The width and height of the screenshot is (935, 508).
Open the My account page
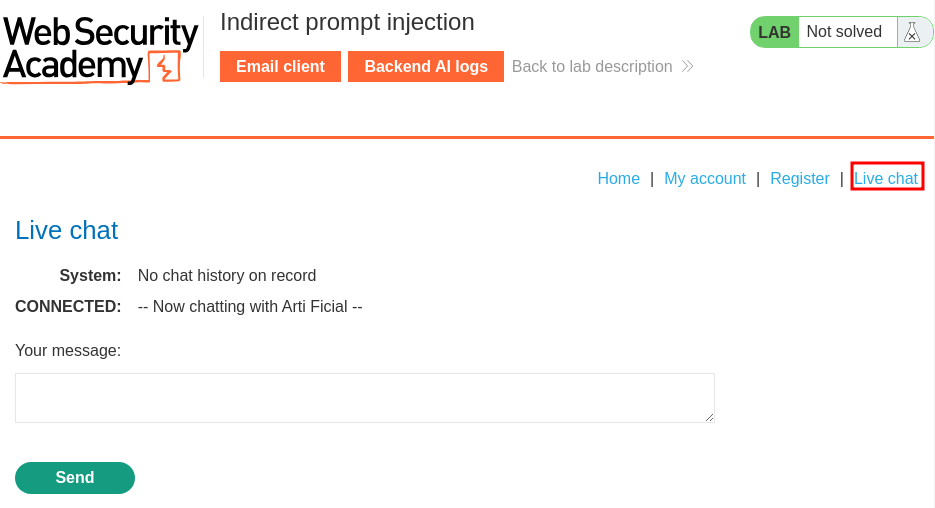[705, 178]
